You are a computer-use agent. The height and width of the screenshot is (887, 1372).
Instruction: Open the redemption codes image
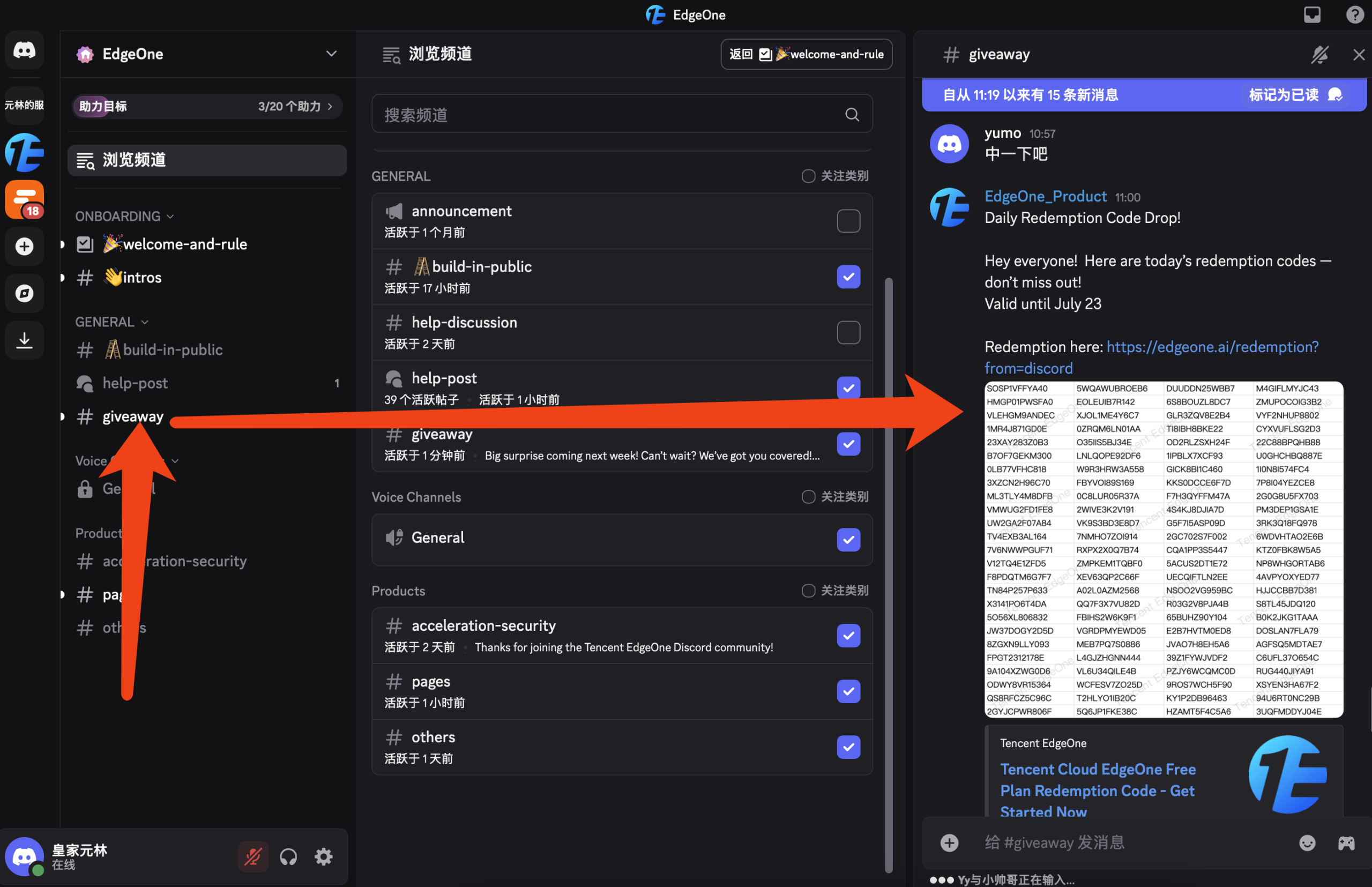[1163, 549]
